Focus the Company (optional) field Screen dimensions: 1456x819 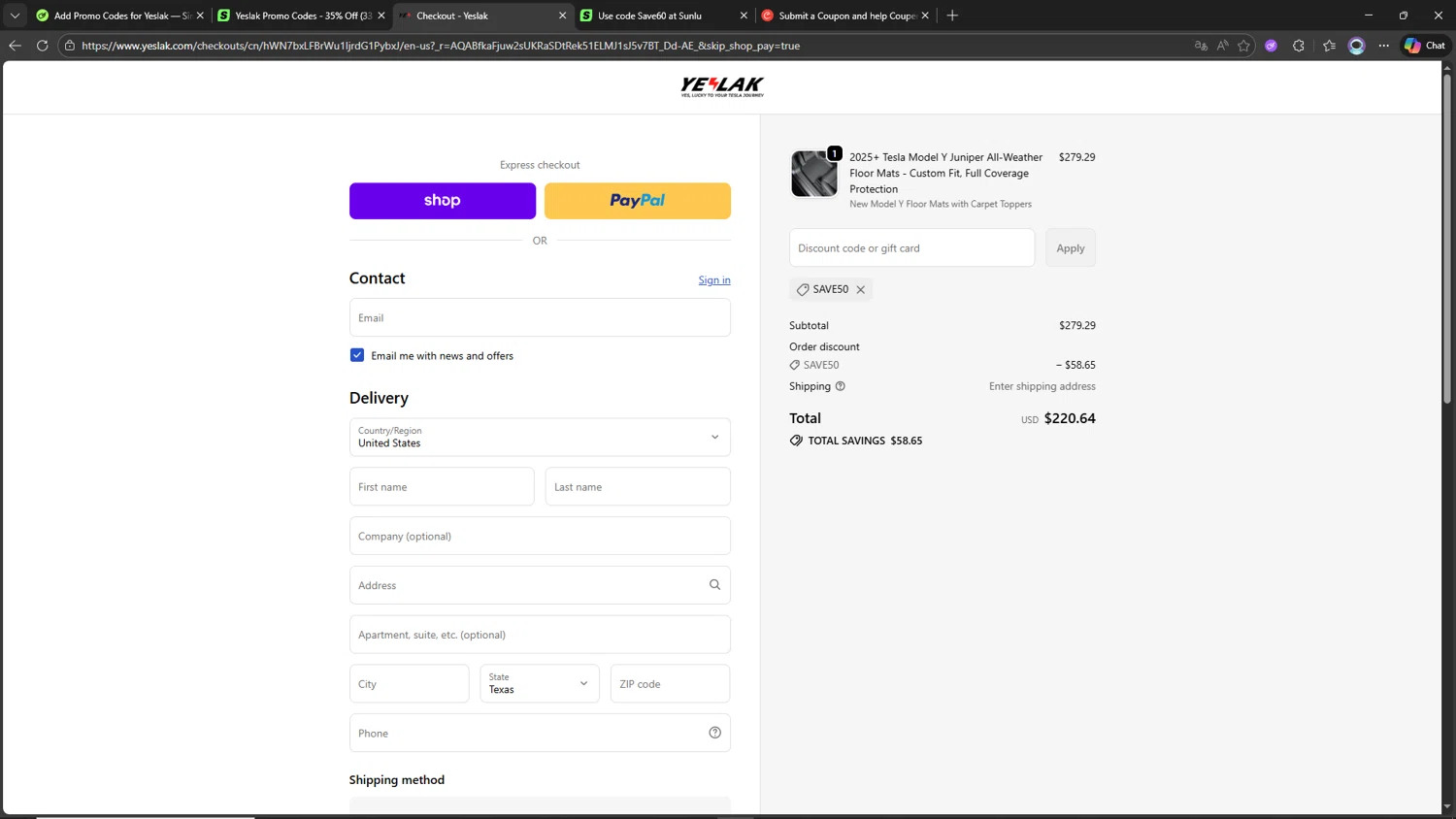[x=540, y=536]
